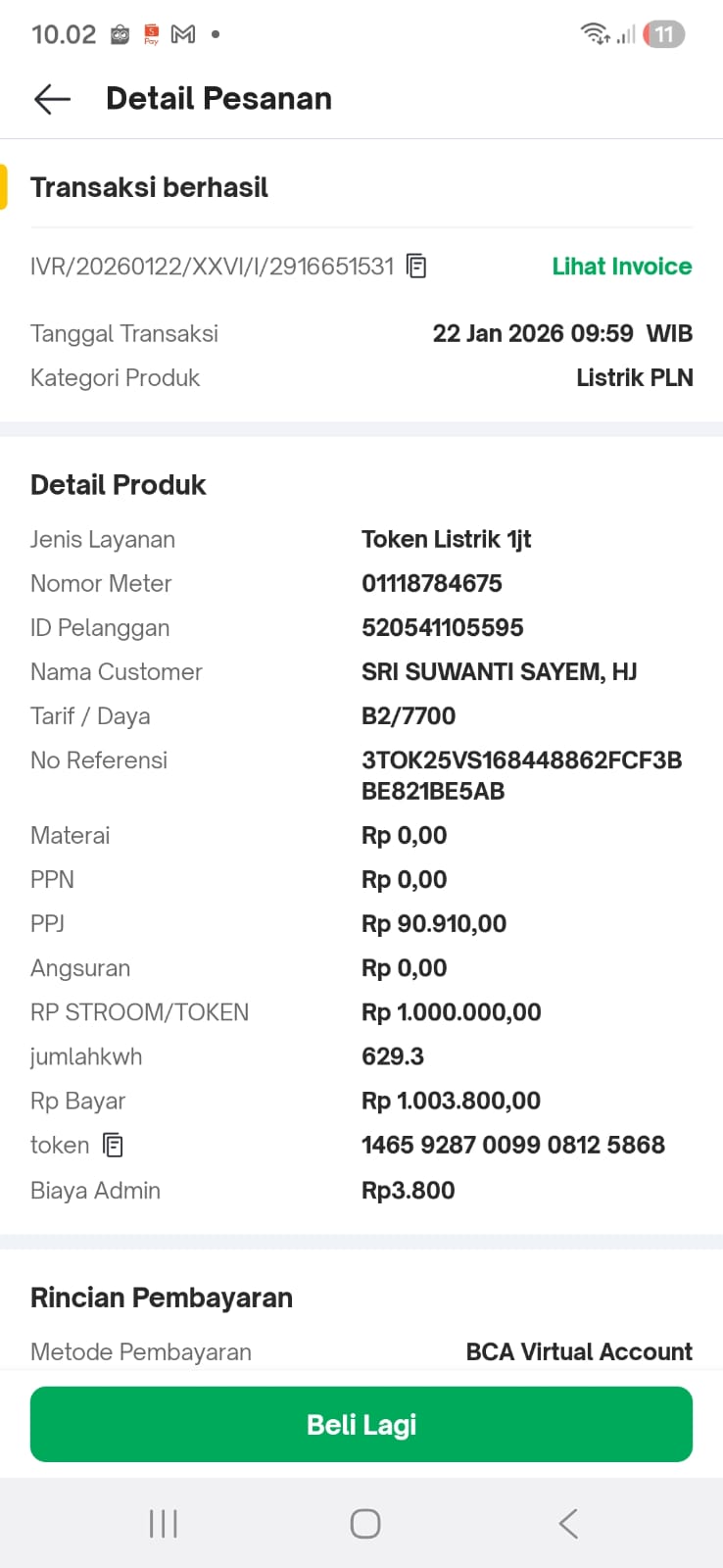Tap the Rp Bayar amount Rp 1.003.800,00
723x1568 pixels.
(451, 1101)
